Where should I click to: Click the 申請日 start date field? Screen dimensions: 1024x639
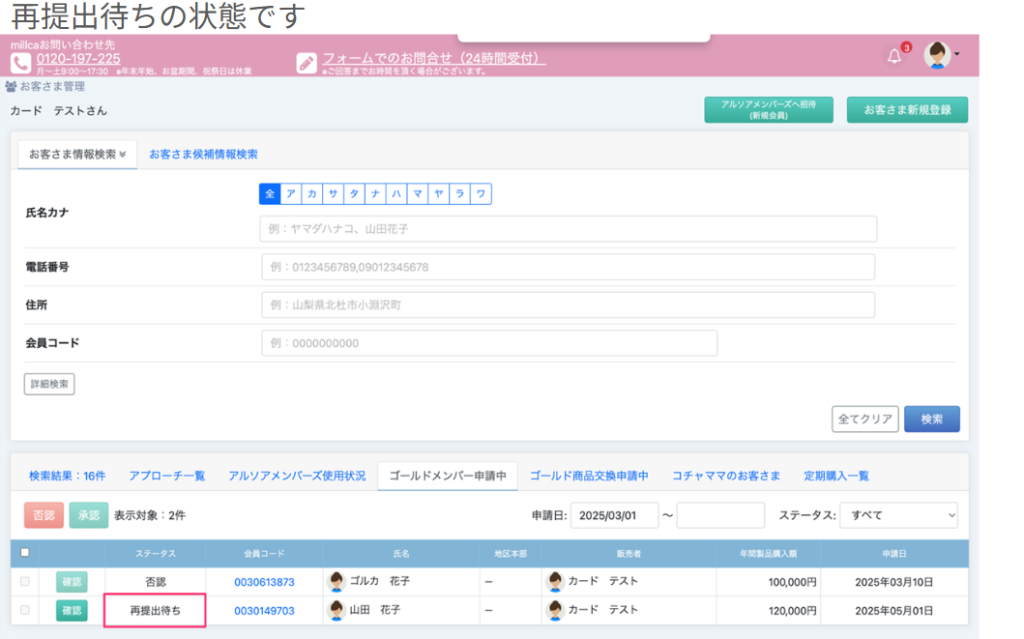[x=614, y=515]
